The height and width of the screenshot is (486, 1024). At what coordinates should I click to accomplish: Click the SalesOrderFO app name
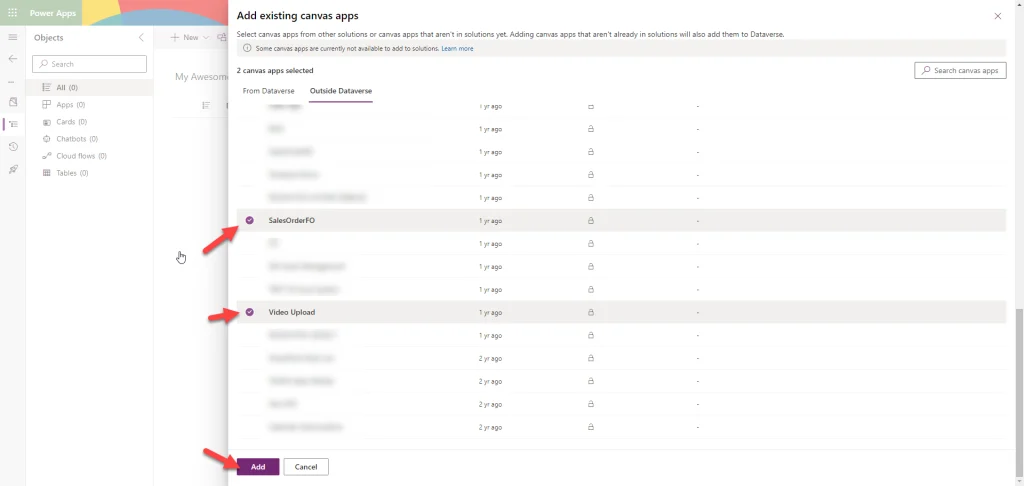pos(291,221)
